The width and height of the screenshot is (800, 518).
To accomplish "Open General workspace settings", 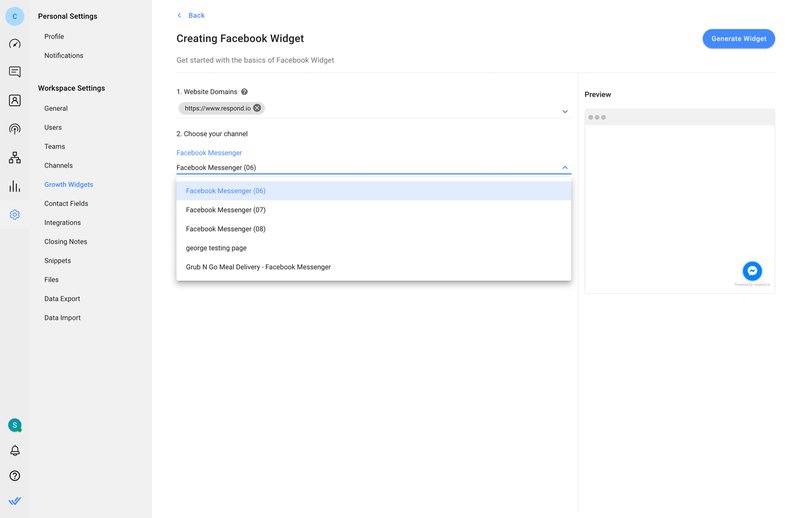I will coord(56,109).
